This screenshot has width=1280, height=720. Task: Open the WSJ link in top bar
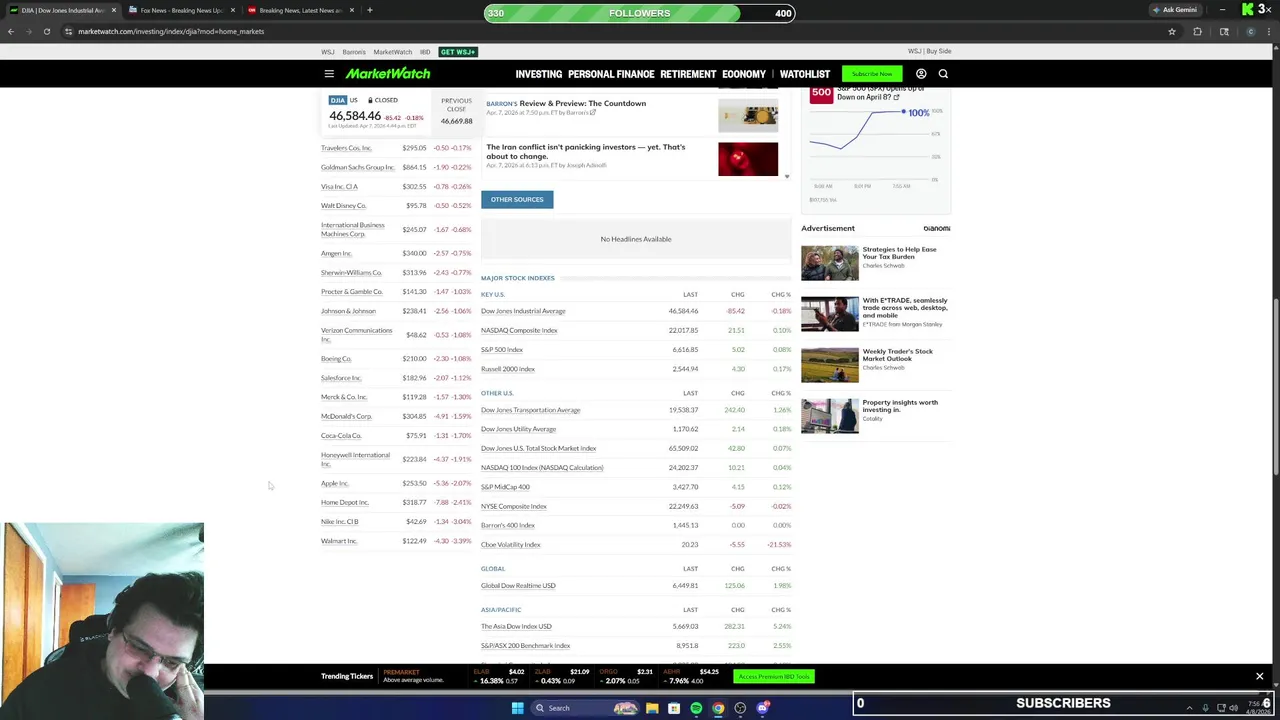point(327,52)
